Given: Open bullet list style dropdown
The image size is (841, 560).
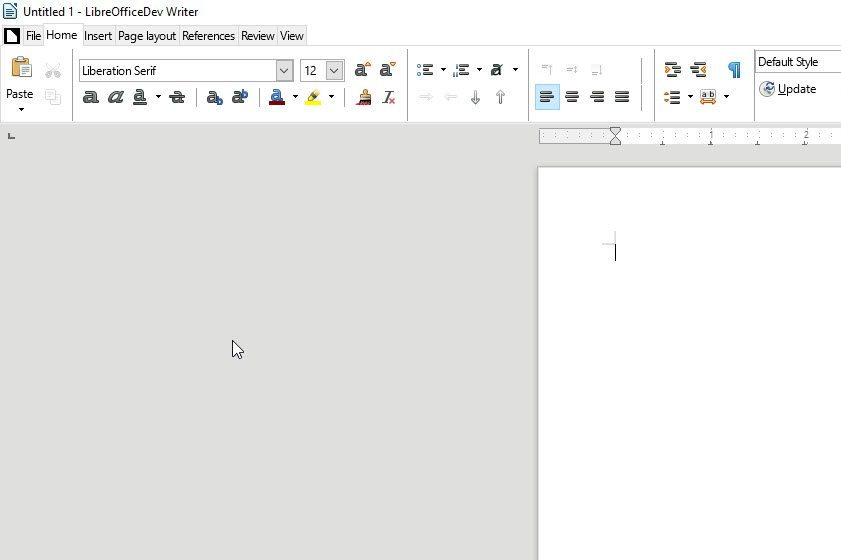Looking at the screenshot, I should (443, 70).
